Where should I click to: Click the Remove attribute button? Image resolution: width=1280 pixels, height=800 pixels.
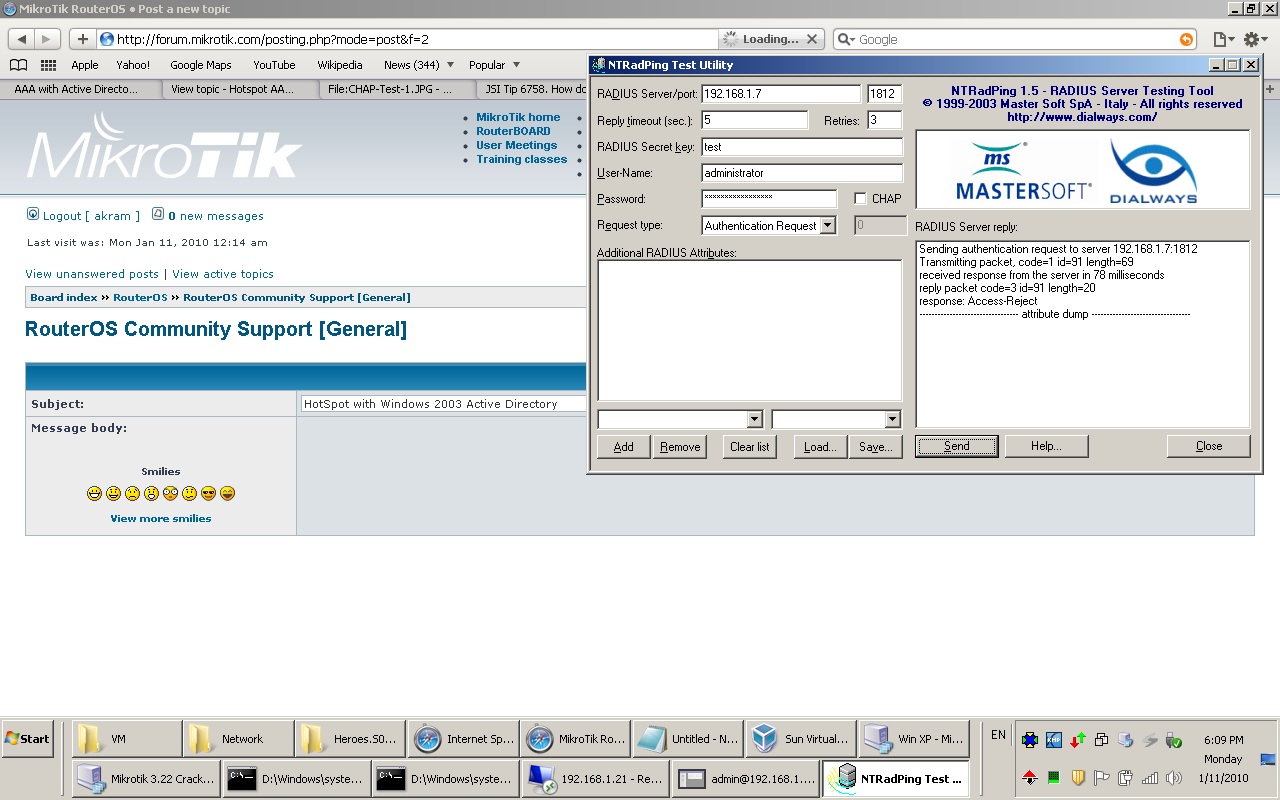point(680,447)
